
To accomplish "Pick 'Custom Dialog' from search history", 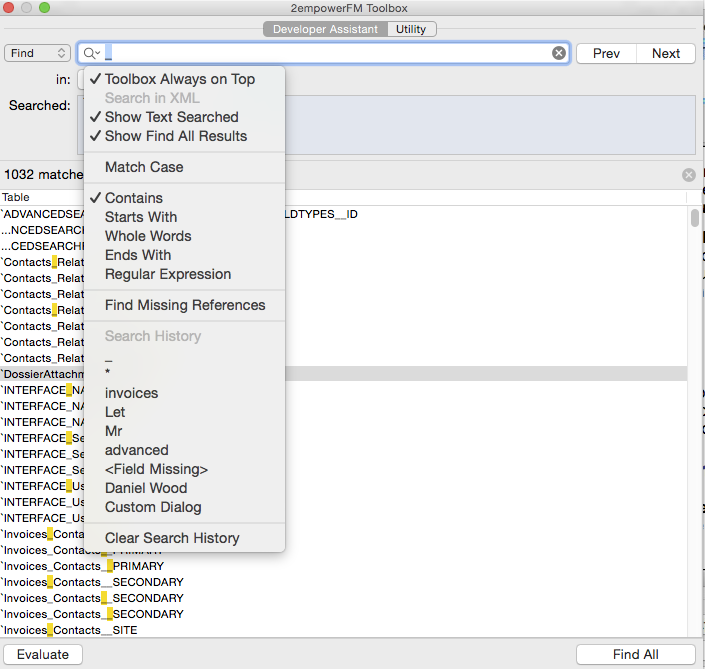I will tap(184, 507).
